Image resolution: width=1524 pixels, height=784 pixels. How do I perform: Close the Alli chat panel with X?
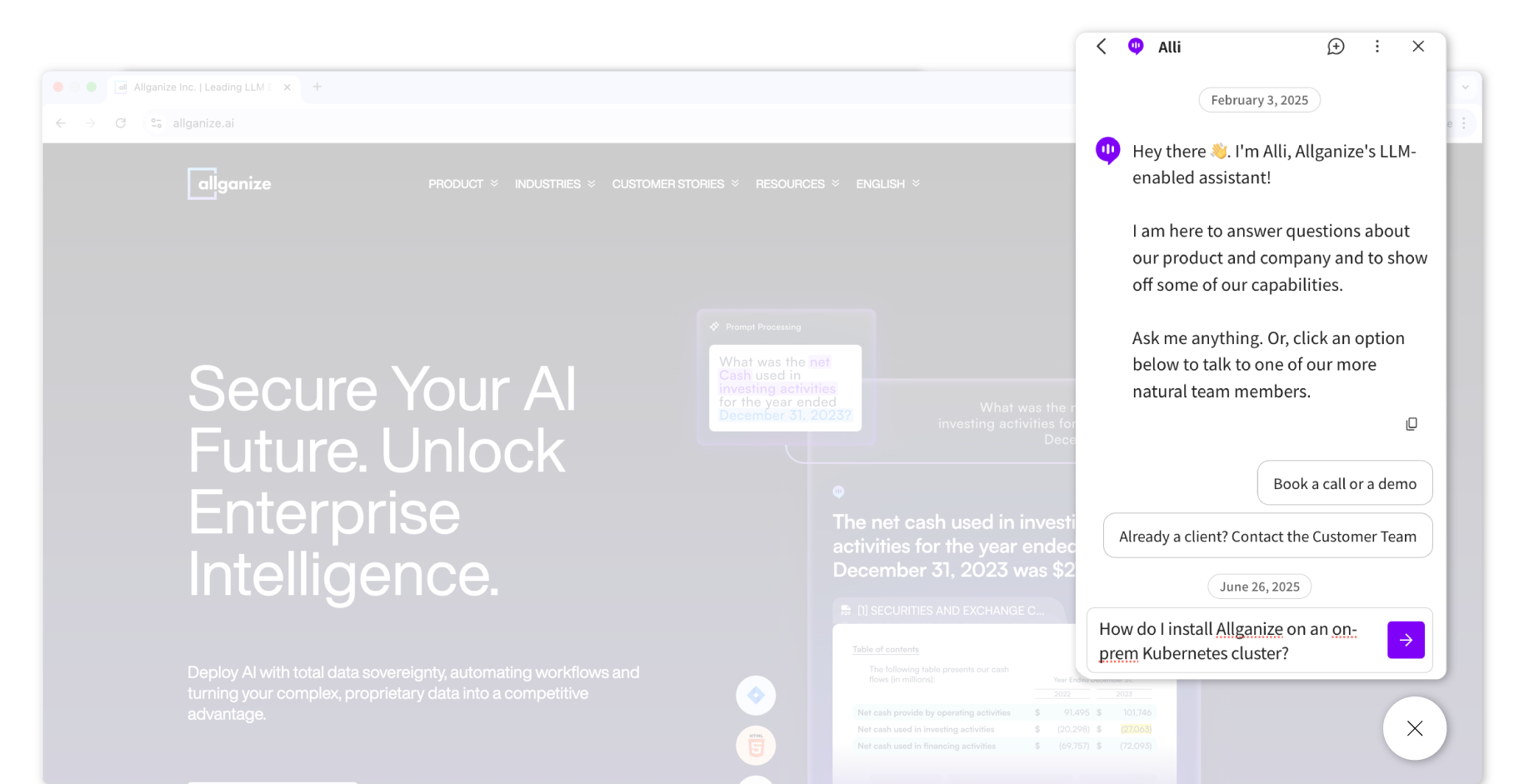click(1418, 47)
